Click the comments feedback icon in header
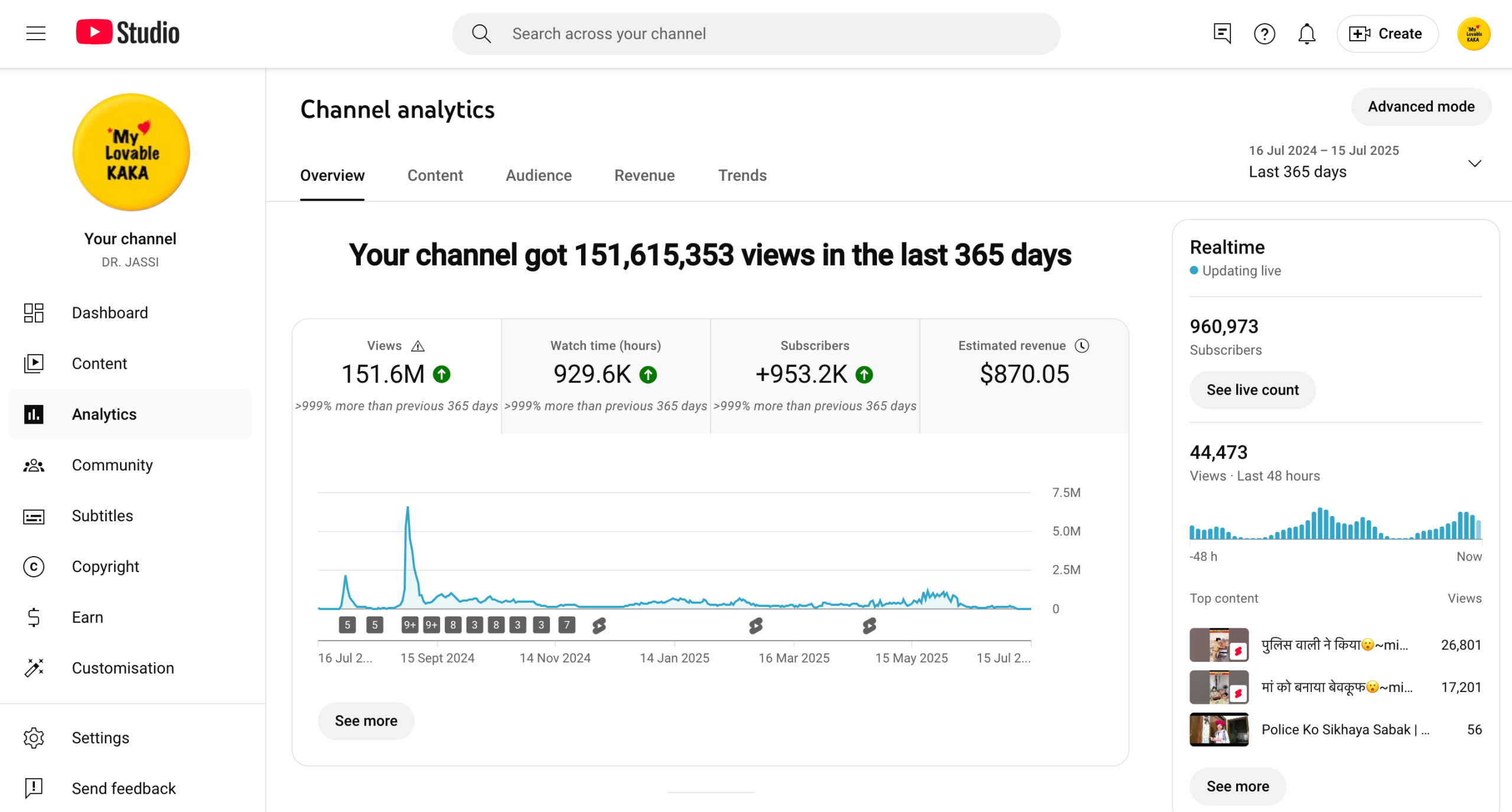 click(x=1221, y=34)
